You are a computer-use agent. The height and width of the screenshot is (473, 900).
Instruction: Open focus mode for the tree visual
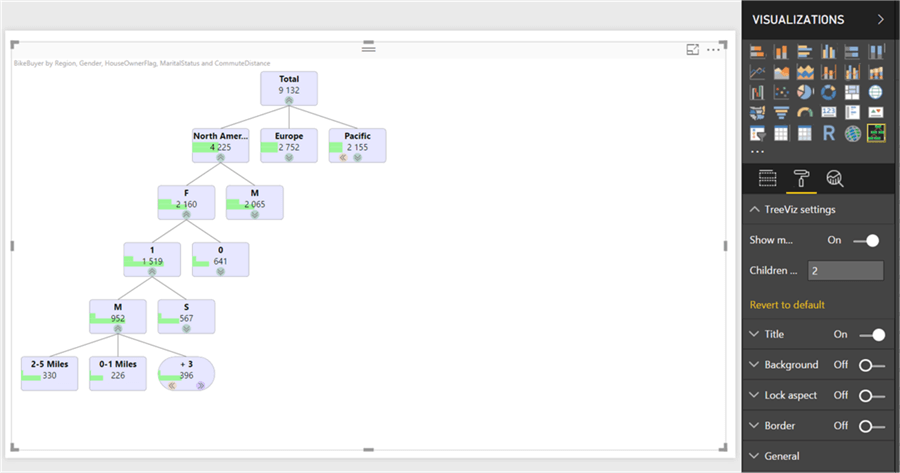click(693, 50)
